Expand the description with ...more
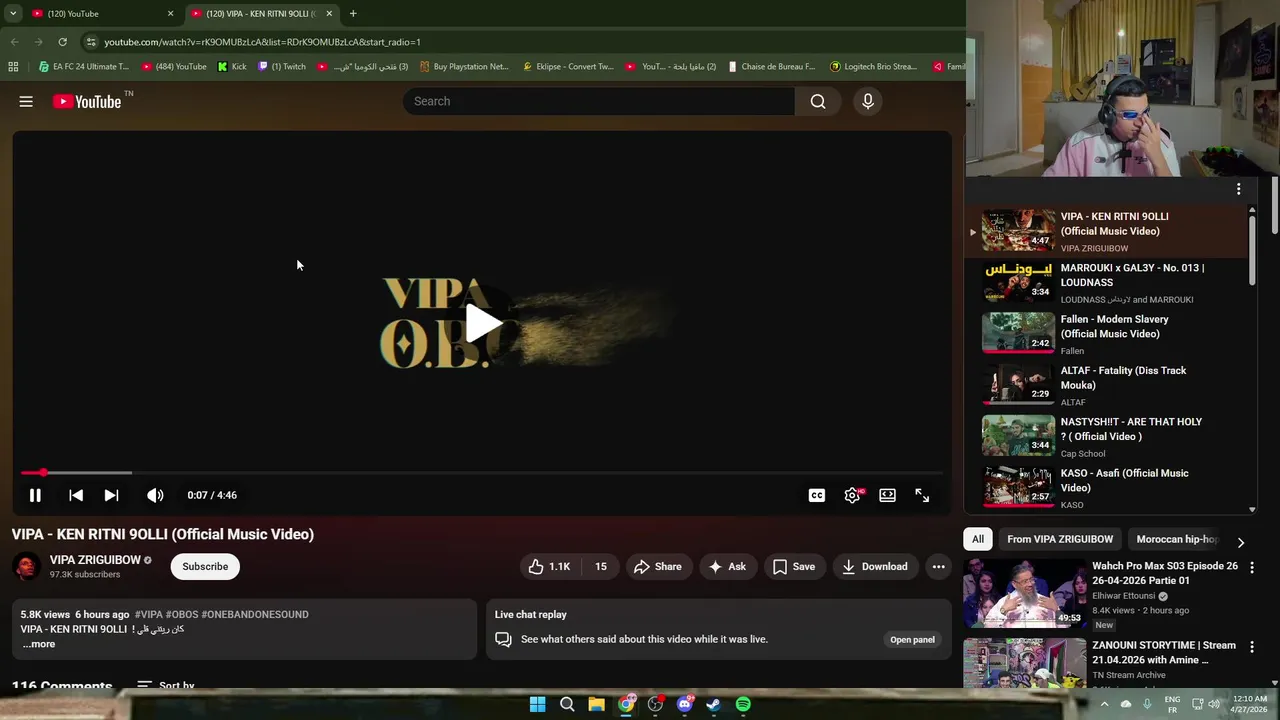Image resolution: width=1280 pixels, height=720 pixels. [39, 644]
